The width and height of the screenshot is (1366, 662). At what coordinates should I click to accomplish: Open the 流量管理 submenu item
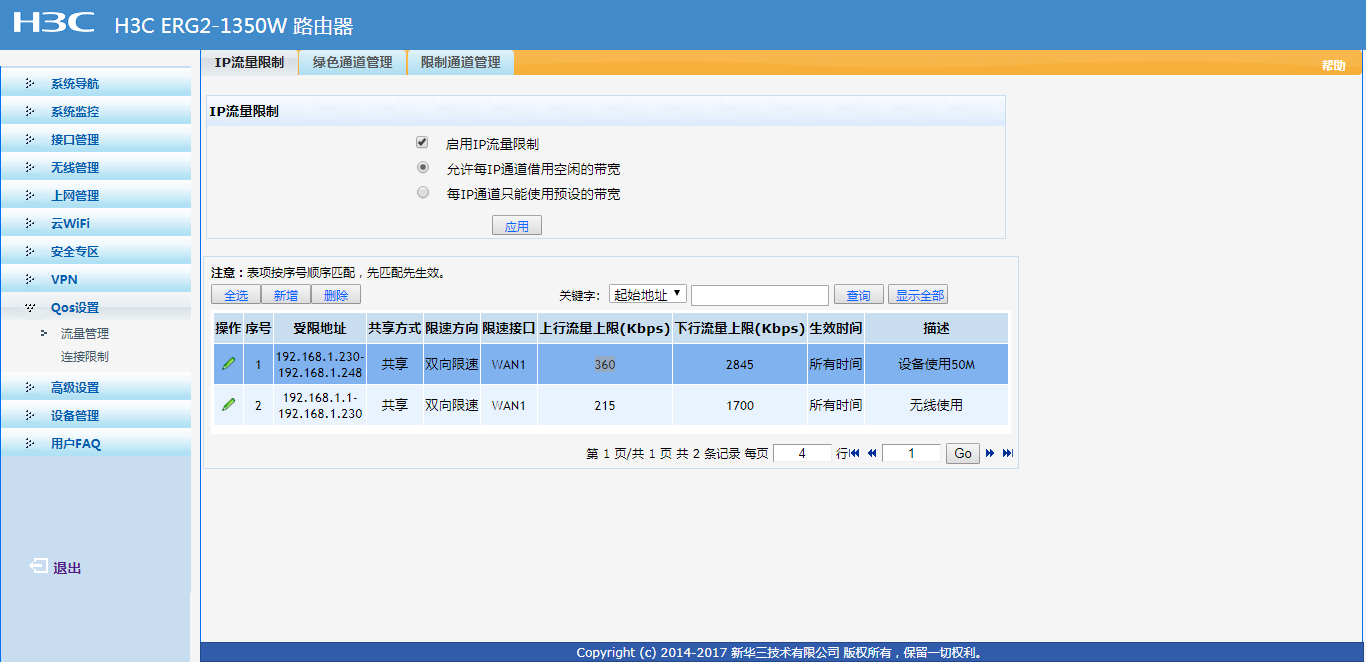coord(85,334)
